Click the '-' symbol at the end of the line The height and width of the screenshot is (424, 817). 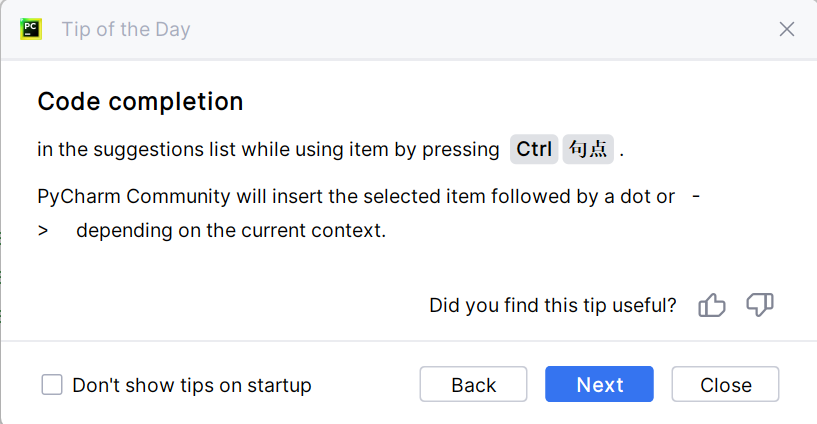tap(696, 196)
